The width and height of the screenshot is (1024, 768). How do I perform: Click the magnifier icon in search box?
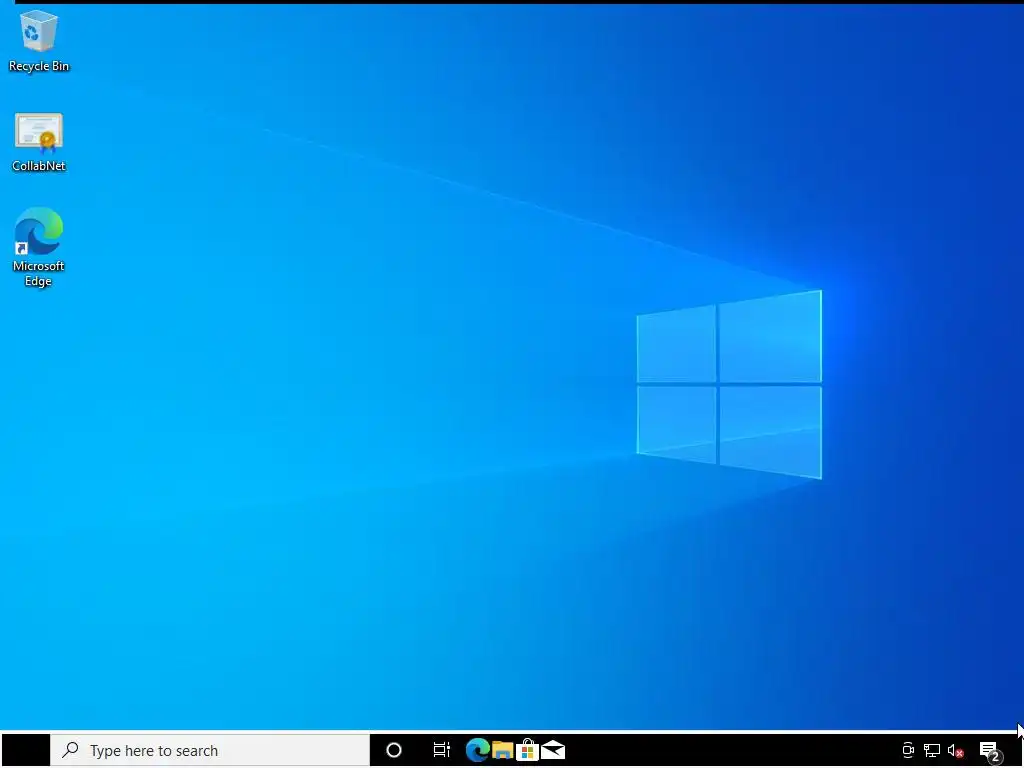(70, 750)
